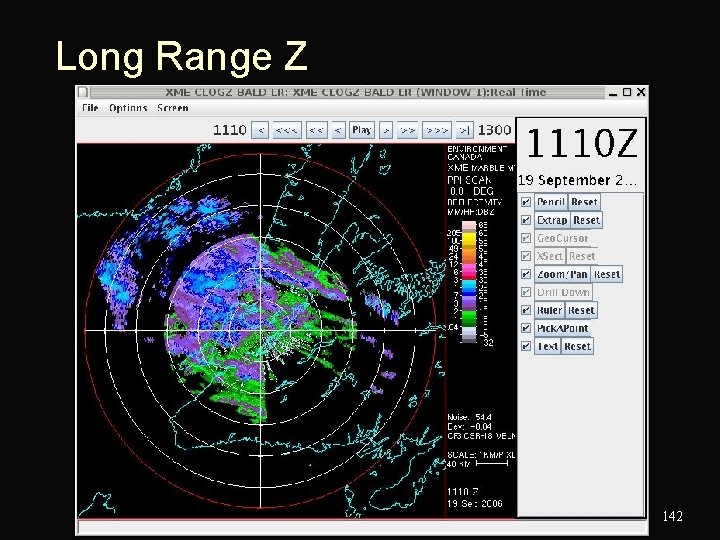The height and width of the screenshot is (540, 720).
Task: Toggle the GeoCursor checkbox
Action: pos(526,238)
